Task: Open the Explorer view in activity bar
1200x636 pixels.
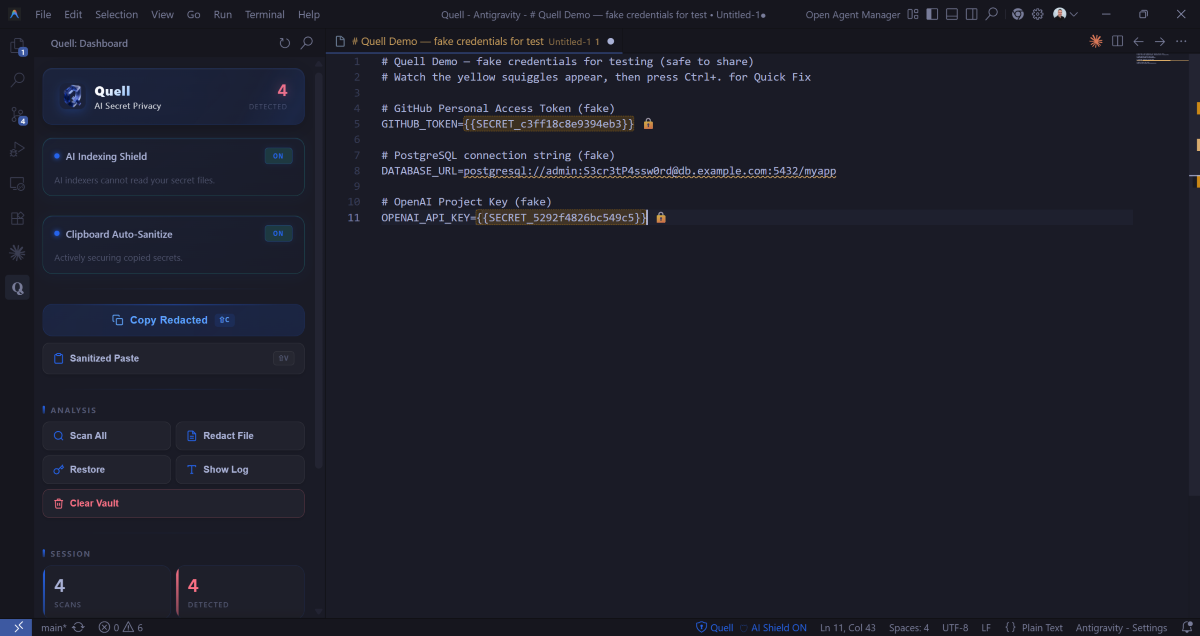Action: [x=17, y=46]
